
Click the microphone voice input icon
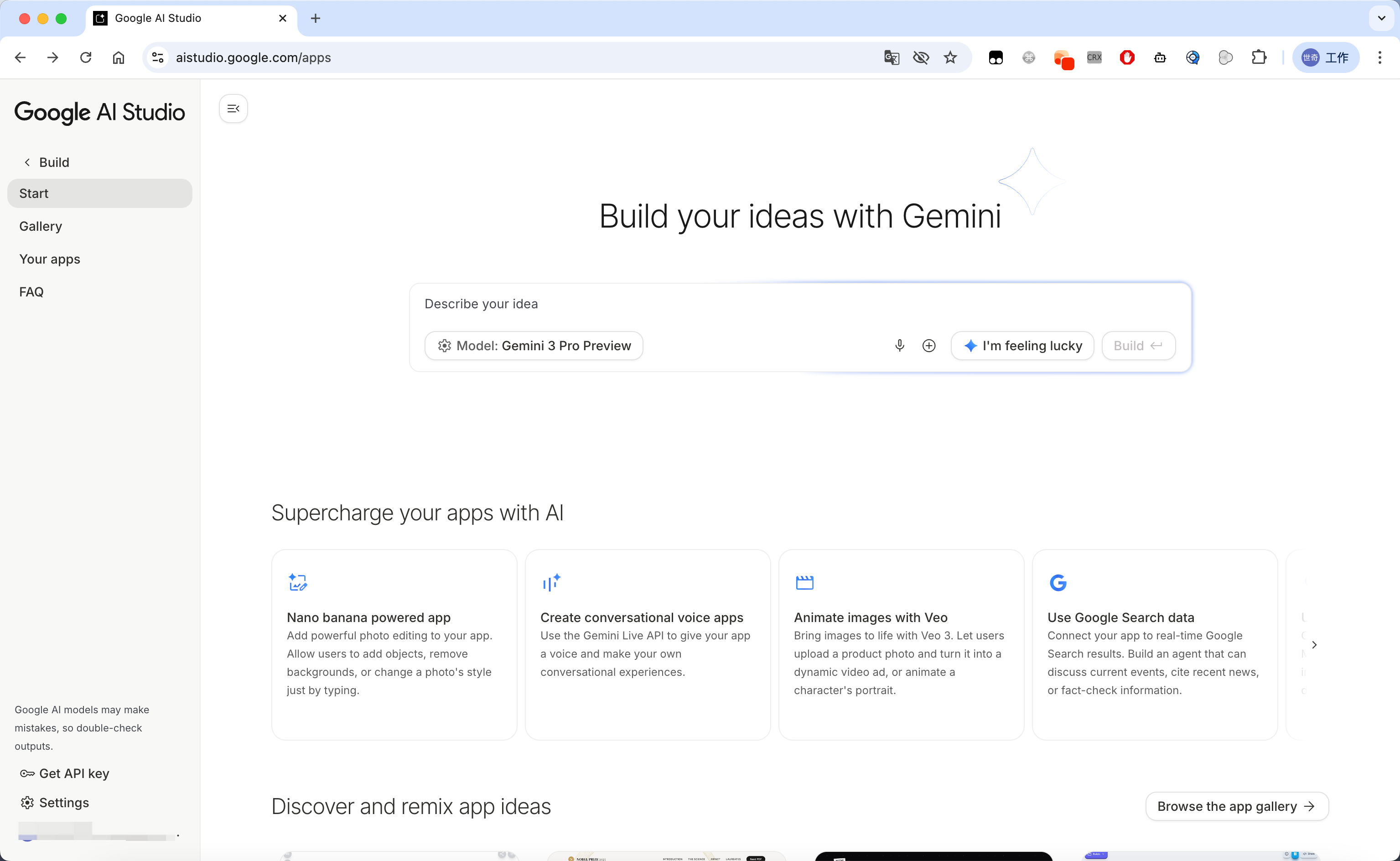[900, 346]
